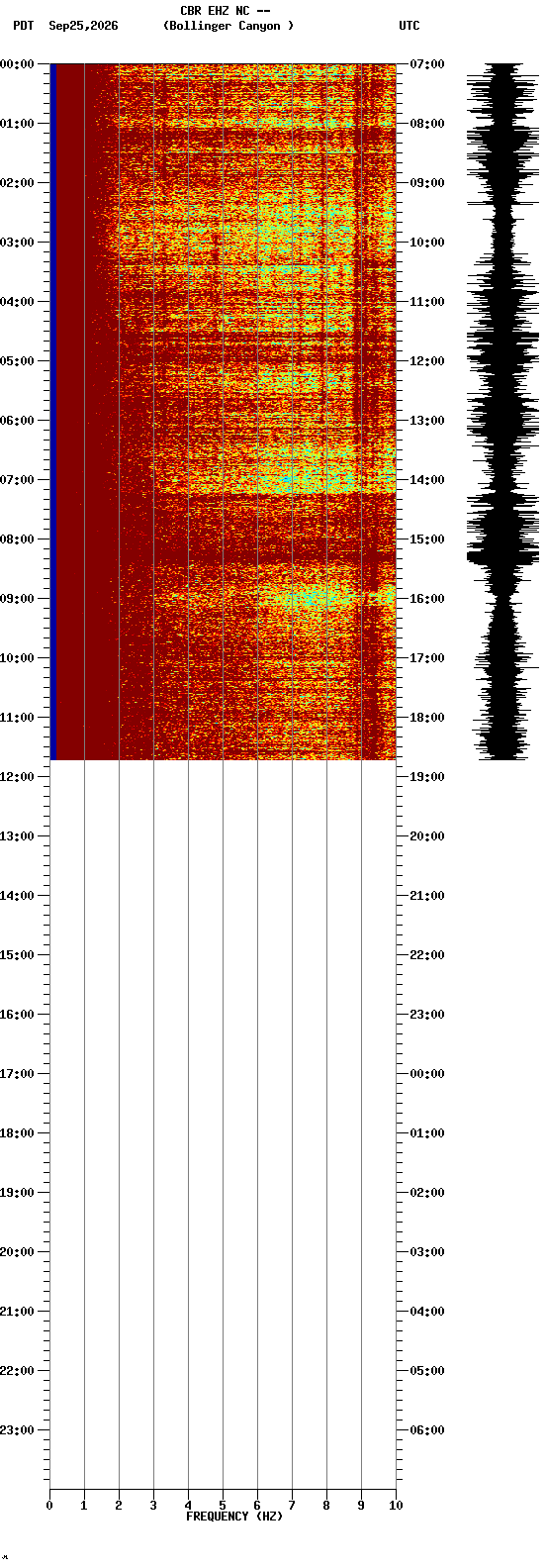Click the UTC time label 14:00
The image size is (546, 1568).
pyautogui.click(x=427, y=480)
